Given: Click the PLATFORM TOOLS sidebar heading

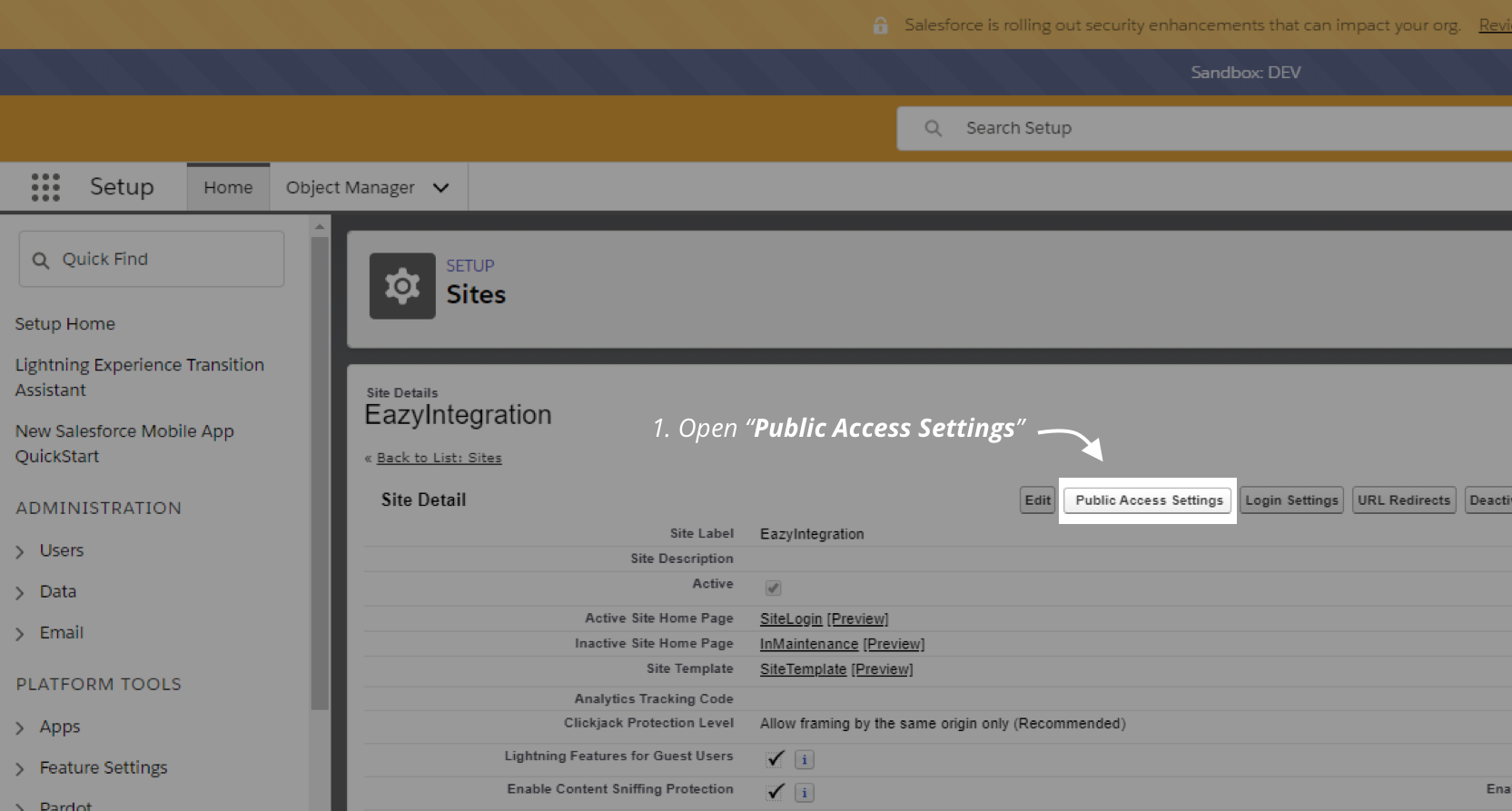Looking at the screenshot, I should click(x=98, y=685).
